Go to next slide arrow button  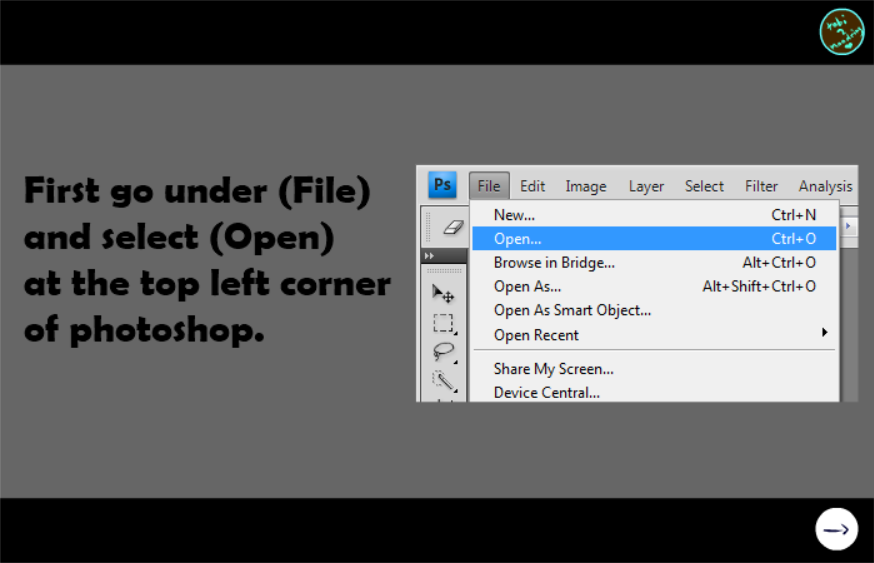(x=836, y=529)
